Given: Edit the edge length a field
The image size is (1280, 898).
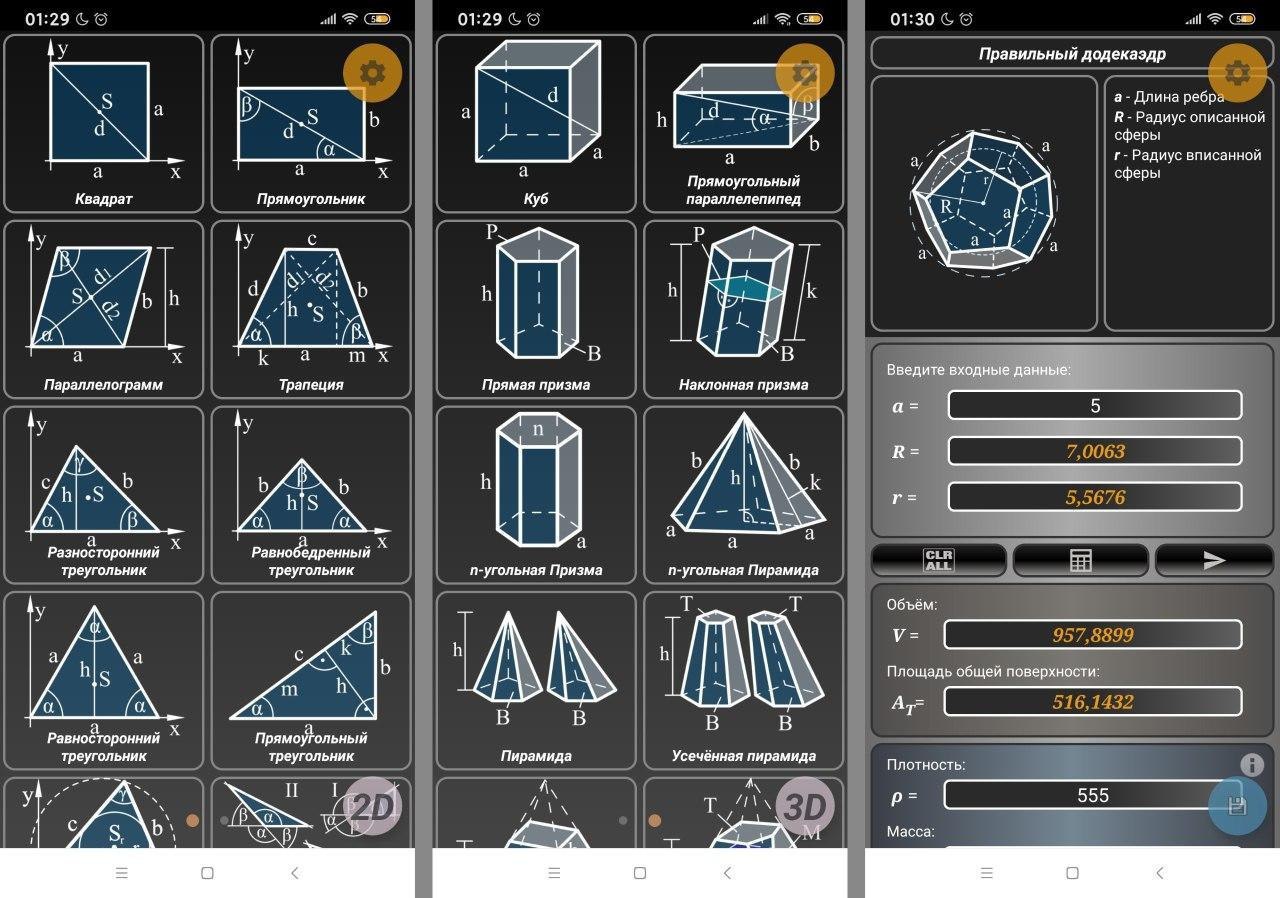Looking at the screenshot, I should coord(1095,405).
